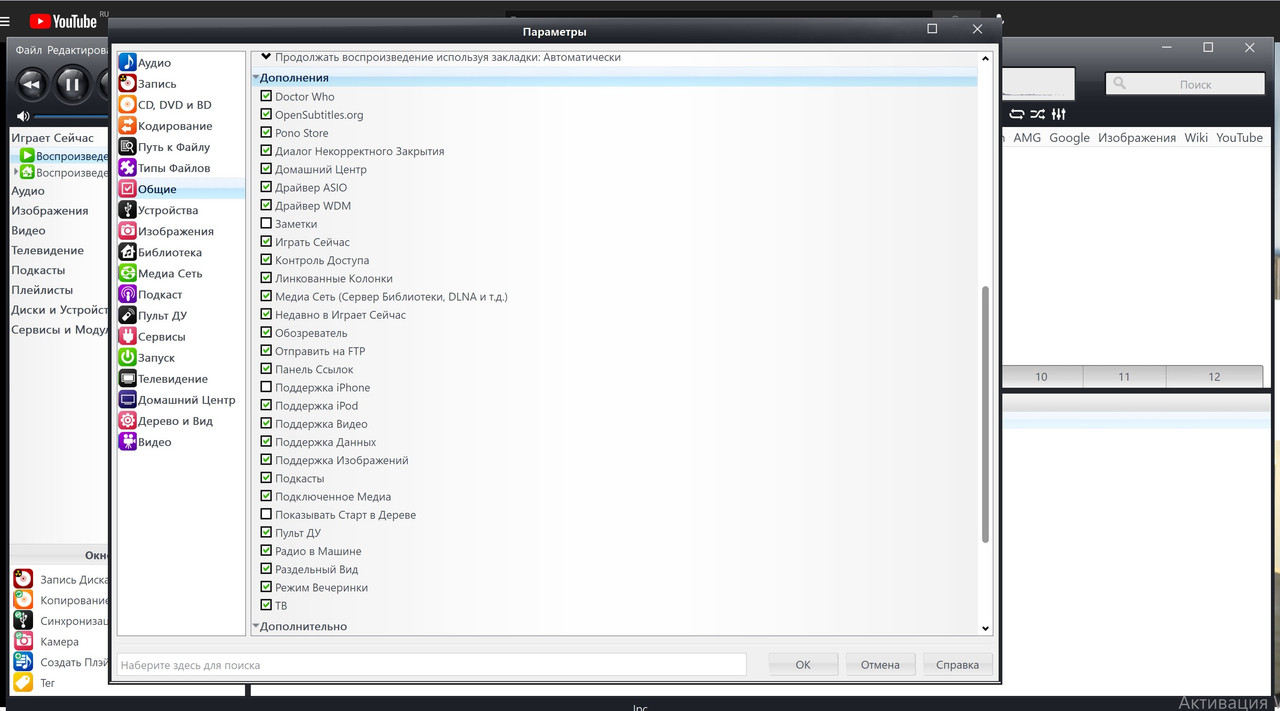The width and height of the screenshot is (1280, 711).
Task: Open the YouTube link tab
Action: [1239, 138]
